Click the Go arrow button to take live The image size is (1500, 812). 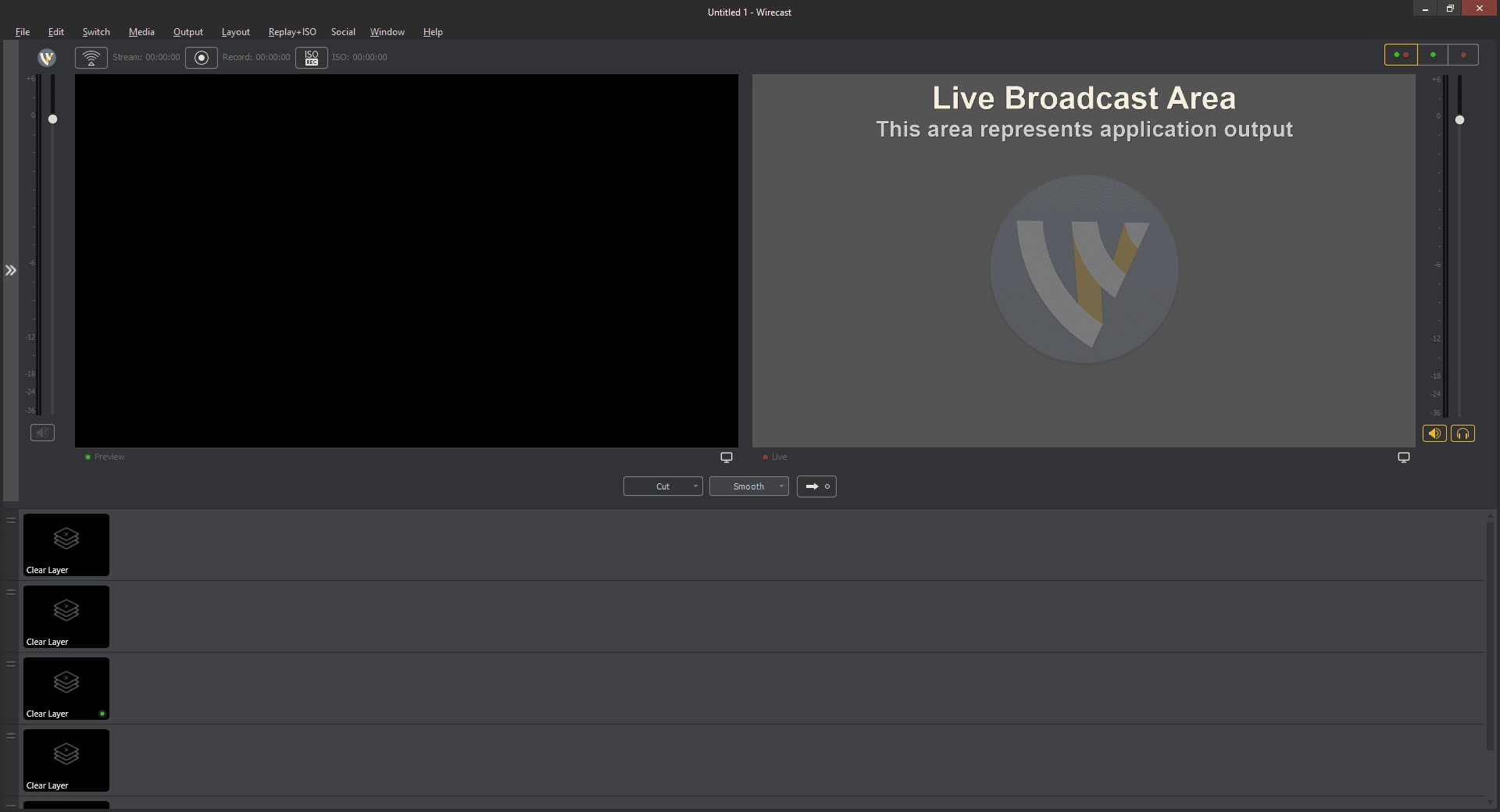click(x=816, y=486)
